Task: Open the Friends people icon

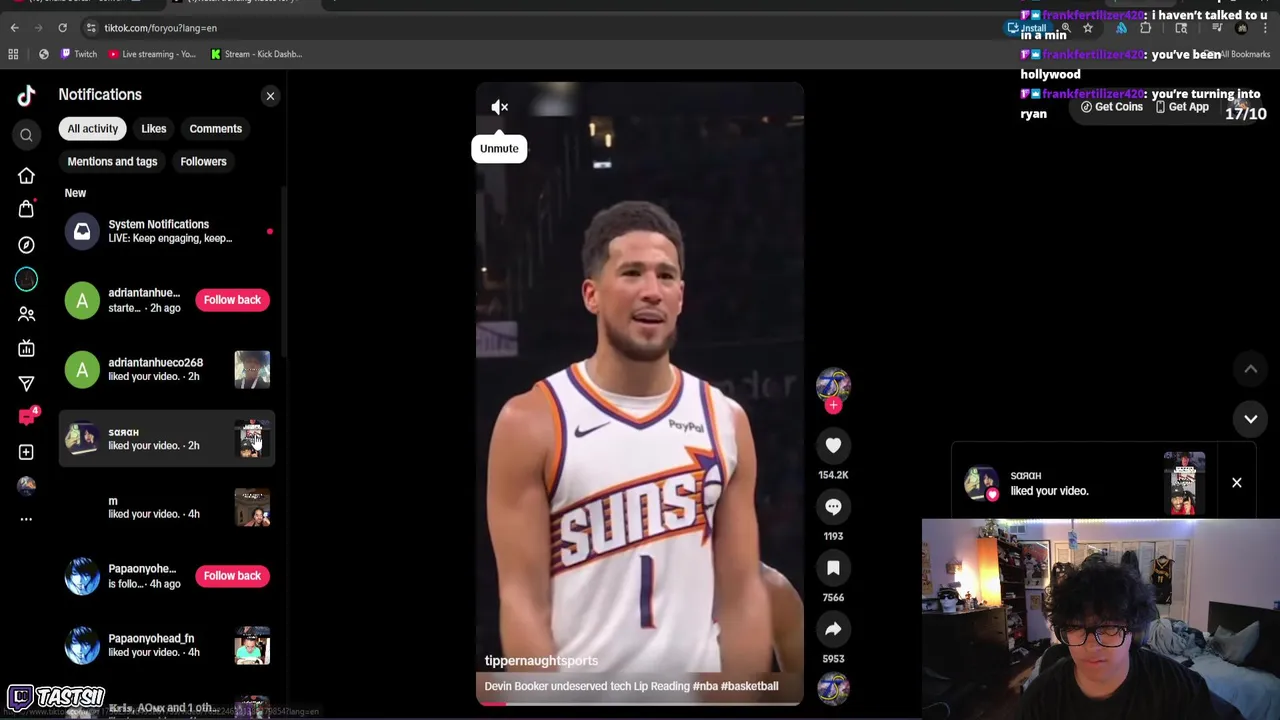Action: [26, 314]
